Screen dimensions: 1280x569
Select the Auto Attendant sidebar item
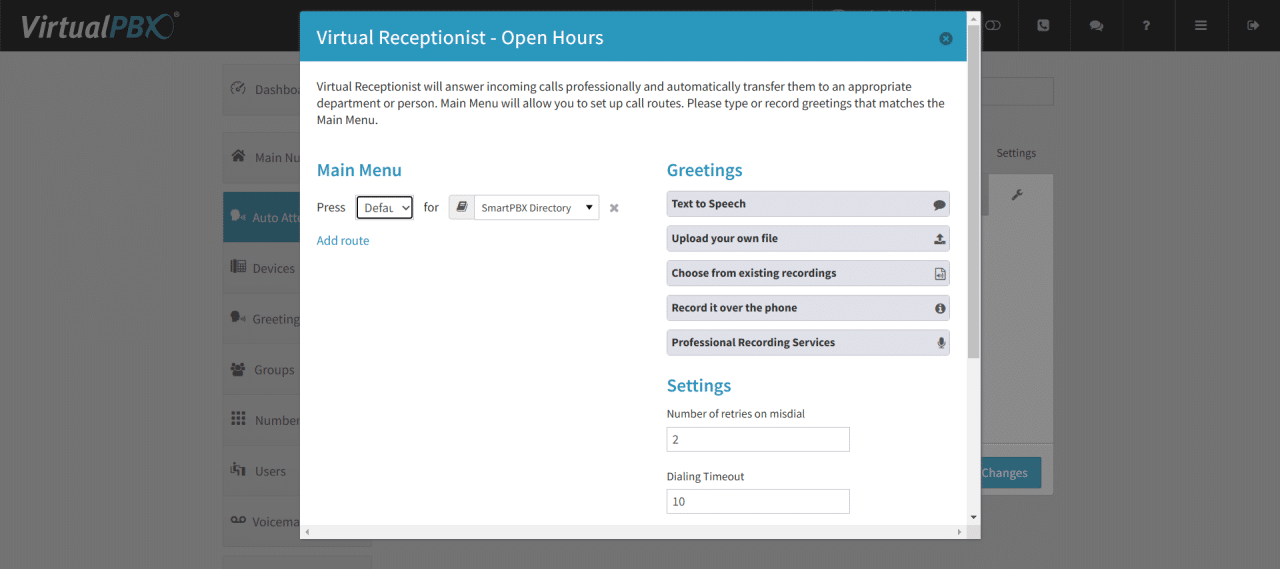point(262,217)
